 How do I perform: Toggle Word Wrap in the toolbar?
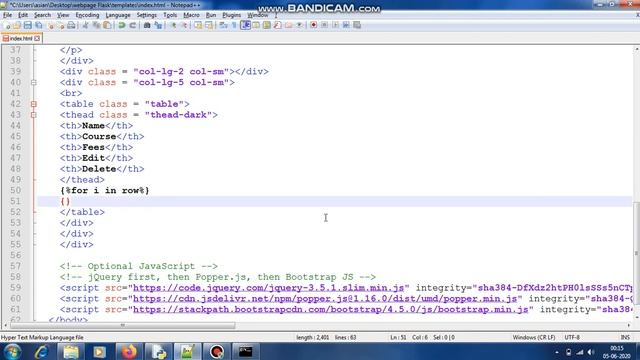223,25
